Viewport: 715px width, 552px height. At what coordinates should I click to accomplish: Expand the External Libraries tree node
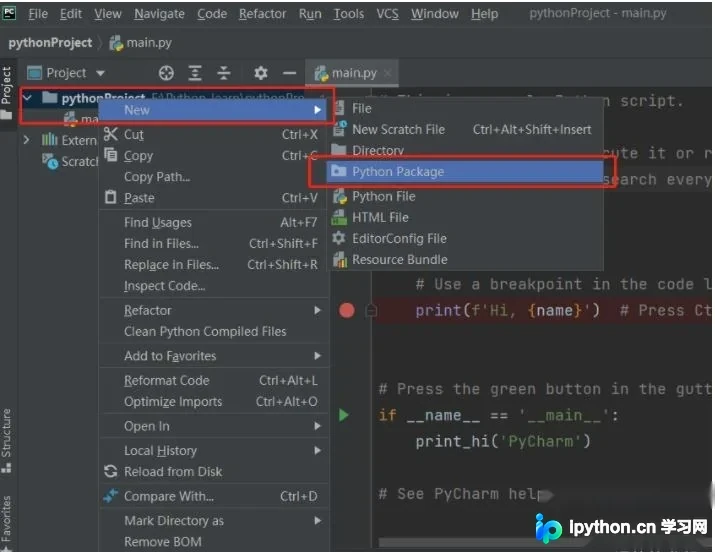26,139
